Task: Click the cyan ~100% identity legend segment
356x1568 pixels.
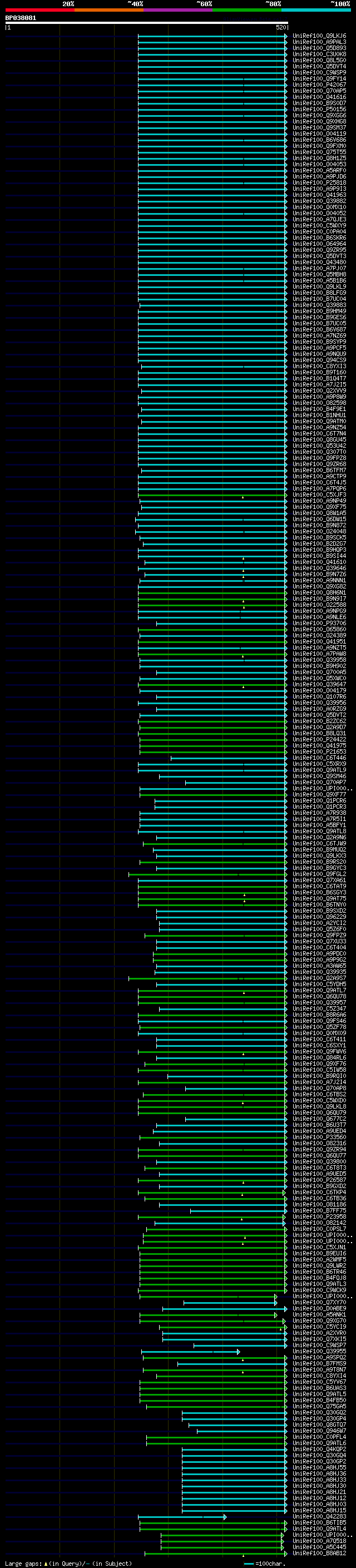Action: pos(316,10)
